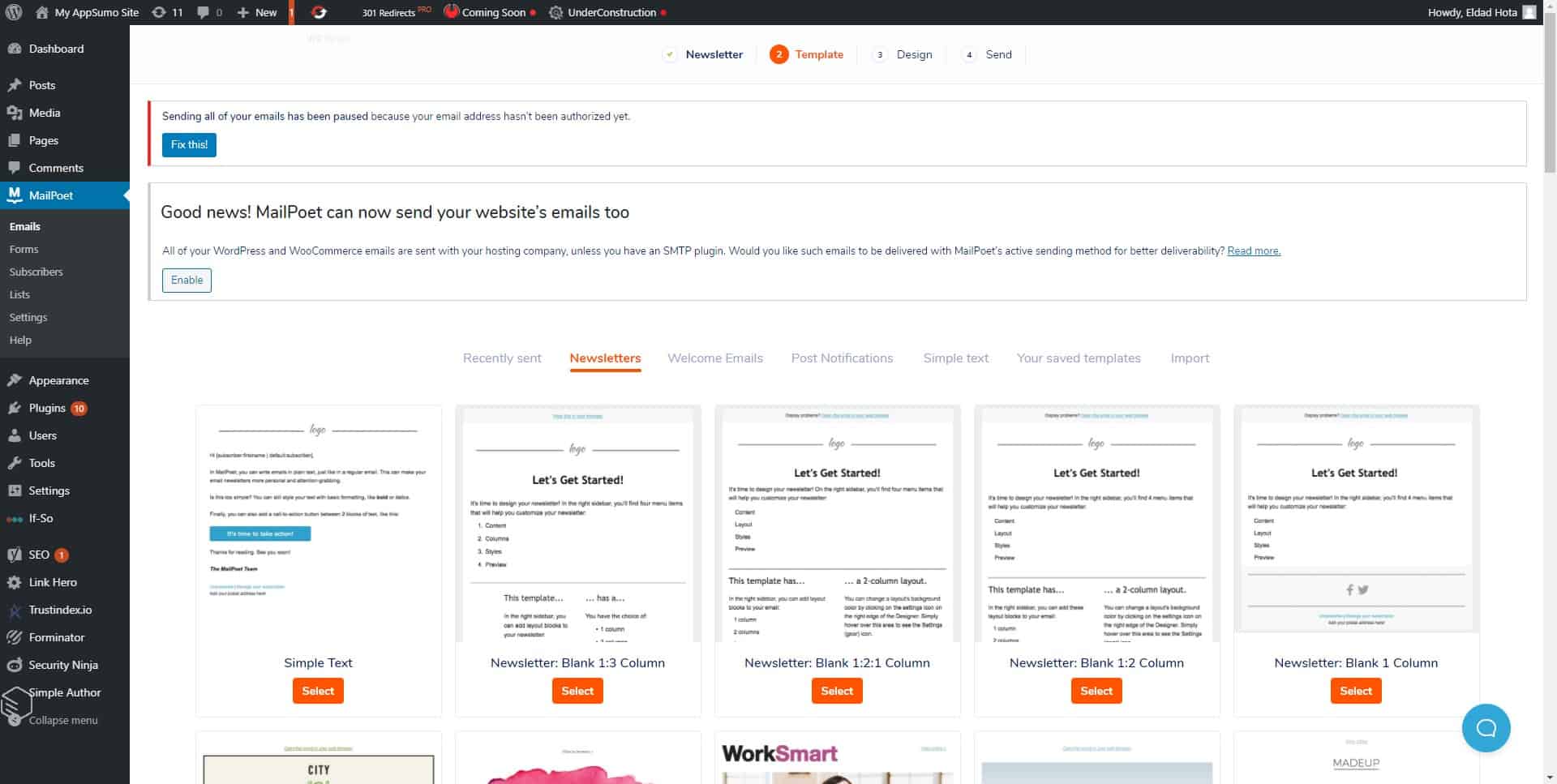Screen dimensions: 1557x784
Task: Go to MailPoet Forms submenu
Action: [x=24, y=249]
